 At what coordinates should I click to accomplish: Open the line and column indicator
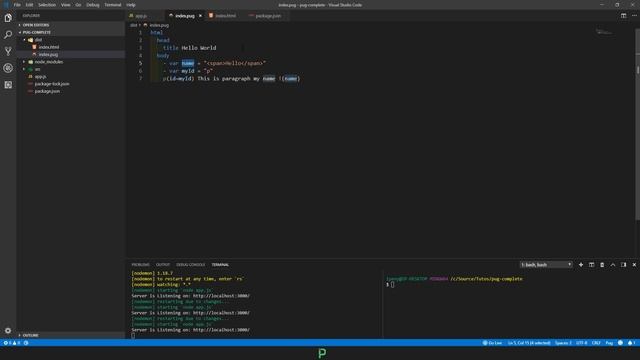pyautogui.click(x=529, y=343)
